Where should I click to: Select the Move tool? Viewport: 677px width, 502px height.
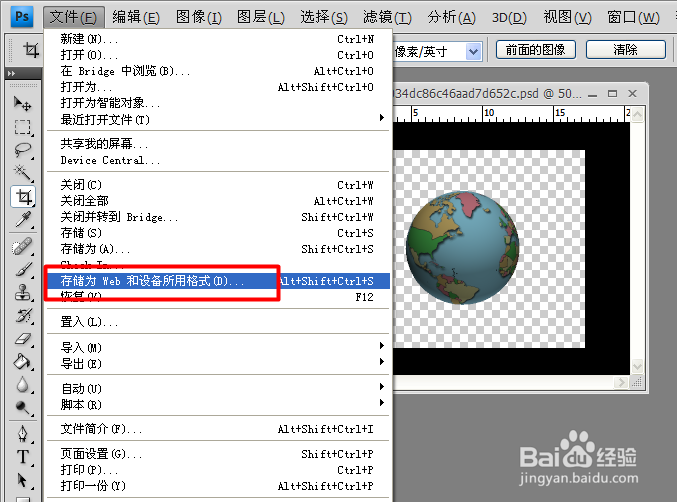pos(22,104)
